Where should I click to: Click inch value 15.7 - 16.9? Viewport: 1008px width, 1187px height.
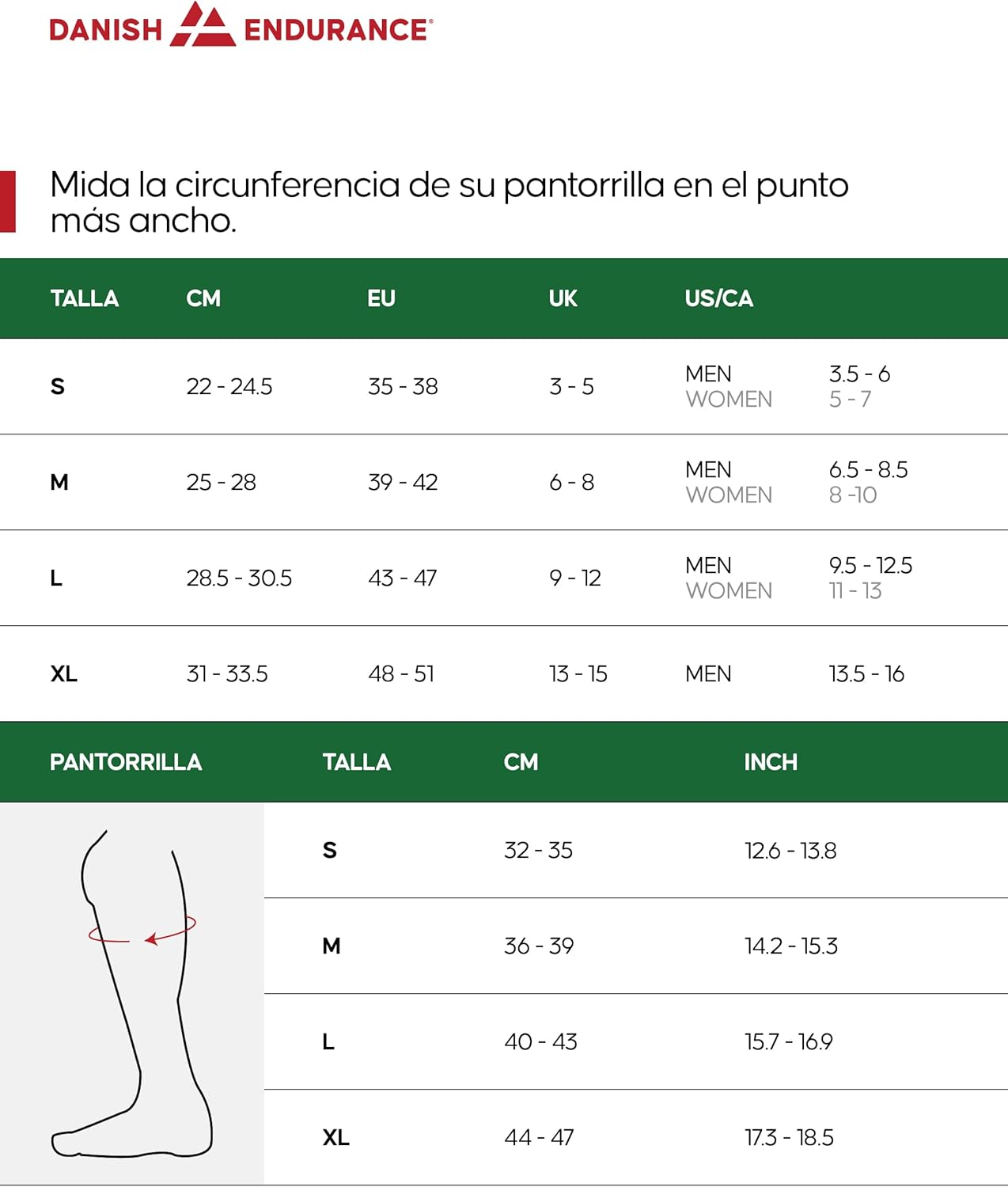pyautogui.click(x=788, y=1041)
